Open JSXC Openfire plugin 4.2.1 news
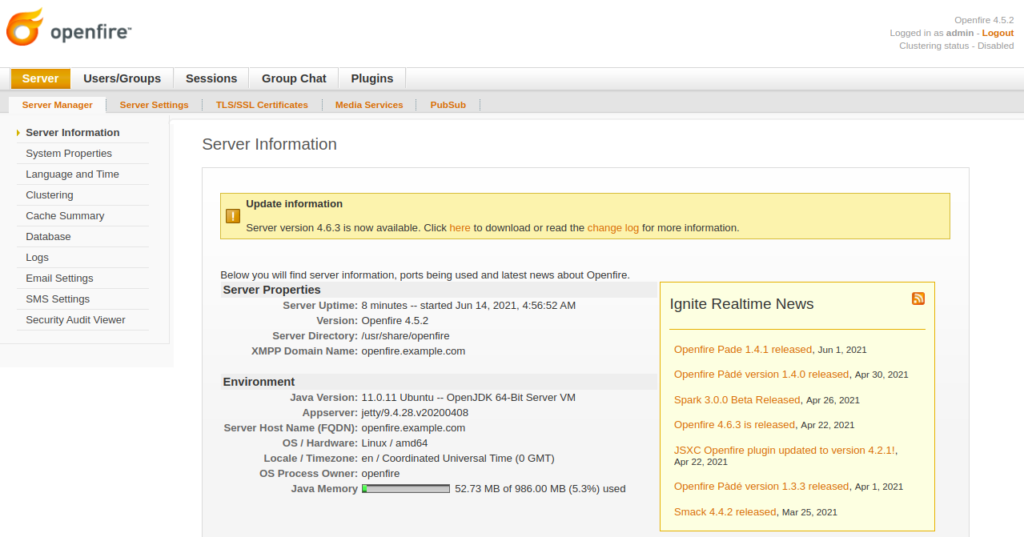The width and height of the screenshot is (1024, 537). 784,450
